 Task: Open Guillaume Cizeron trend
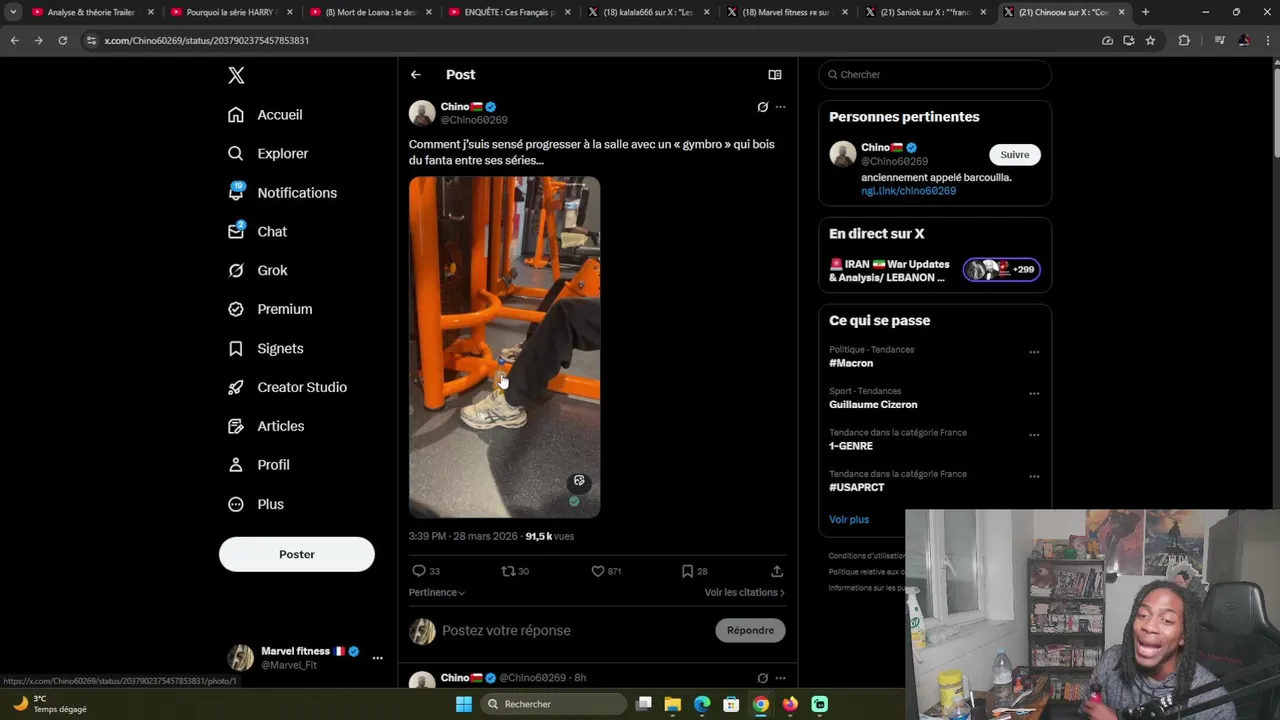coord(873,405)
